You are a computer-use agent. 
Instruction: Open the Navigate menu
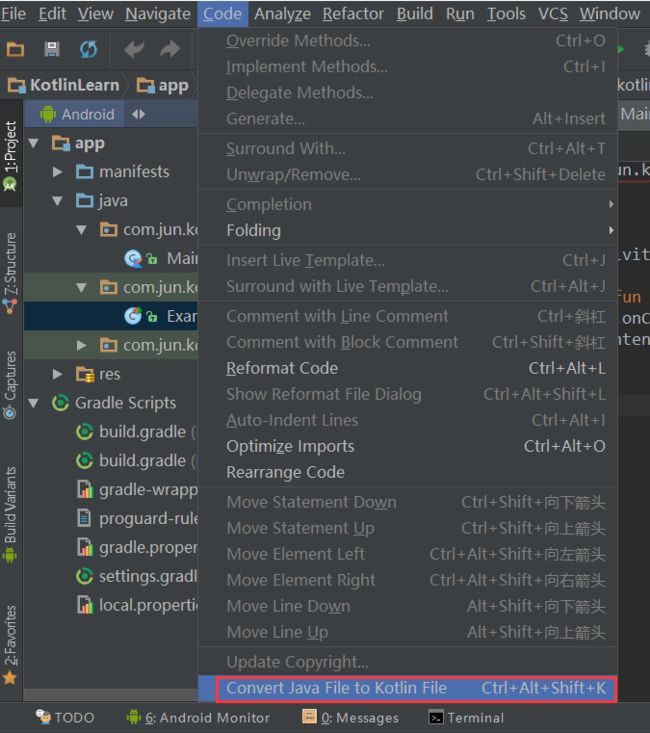coord(158,14)
